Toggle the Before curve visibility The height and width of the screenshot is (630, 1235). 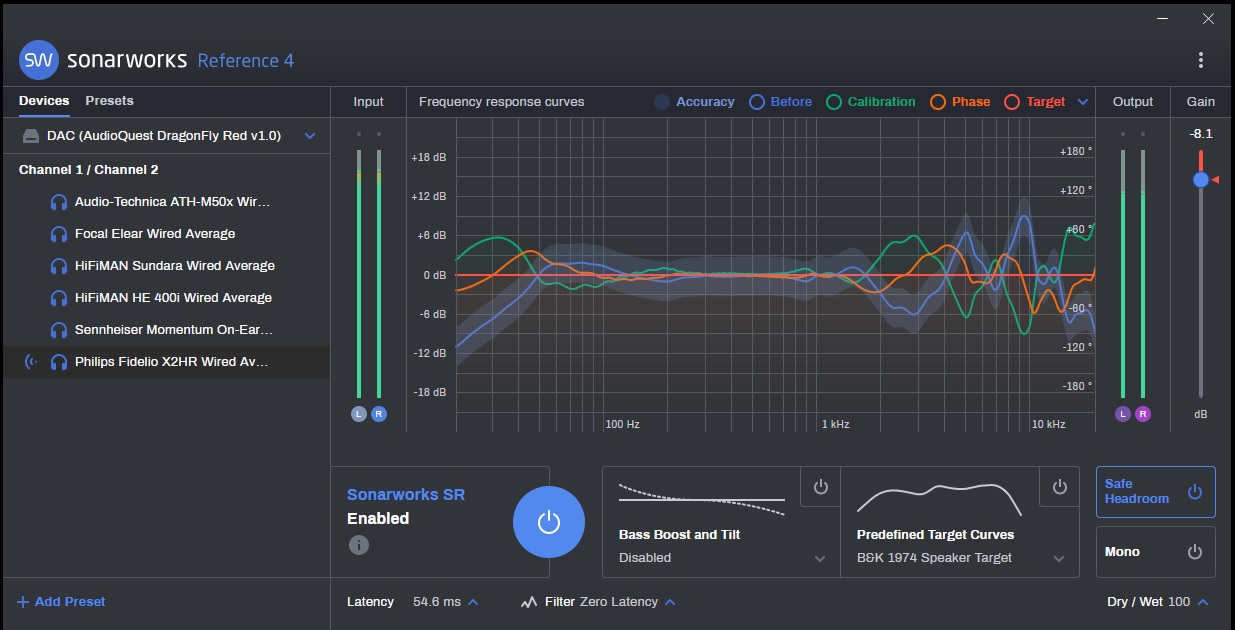click(x=781, y=102)
